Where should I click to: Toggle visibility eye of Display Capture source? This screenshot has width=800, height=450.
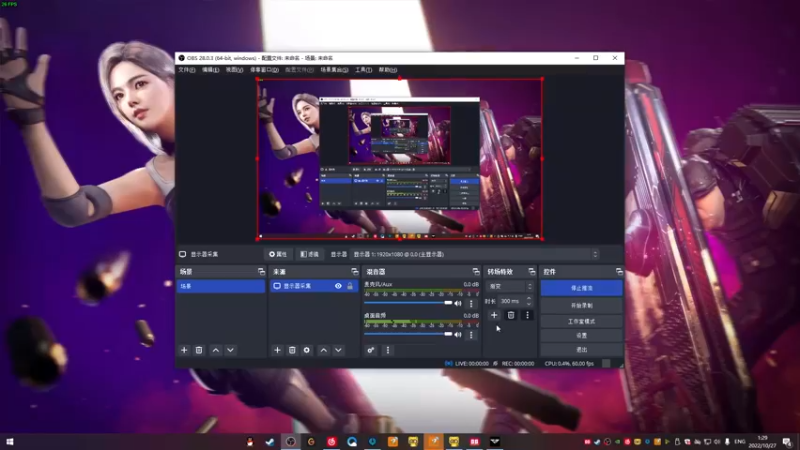(338, 286)
